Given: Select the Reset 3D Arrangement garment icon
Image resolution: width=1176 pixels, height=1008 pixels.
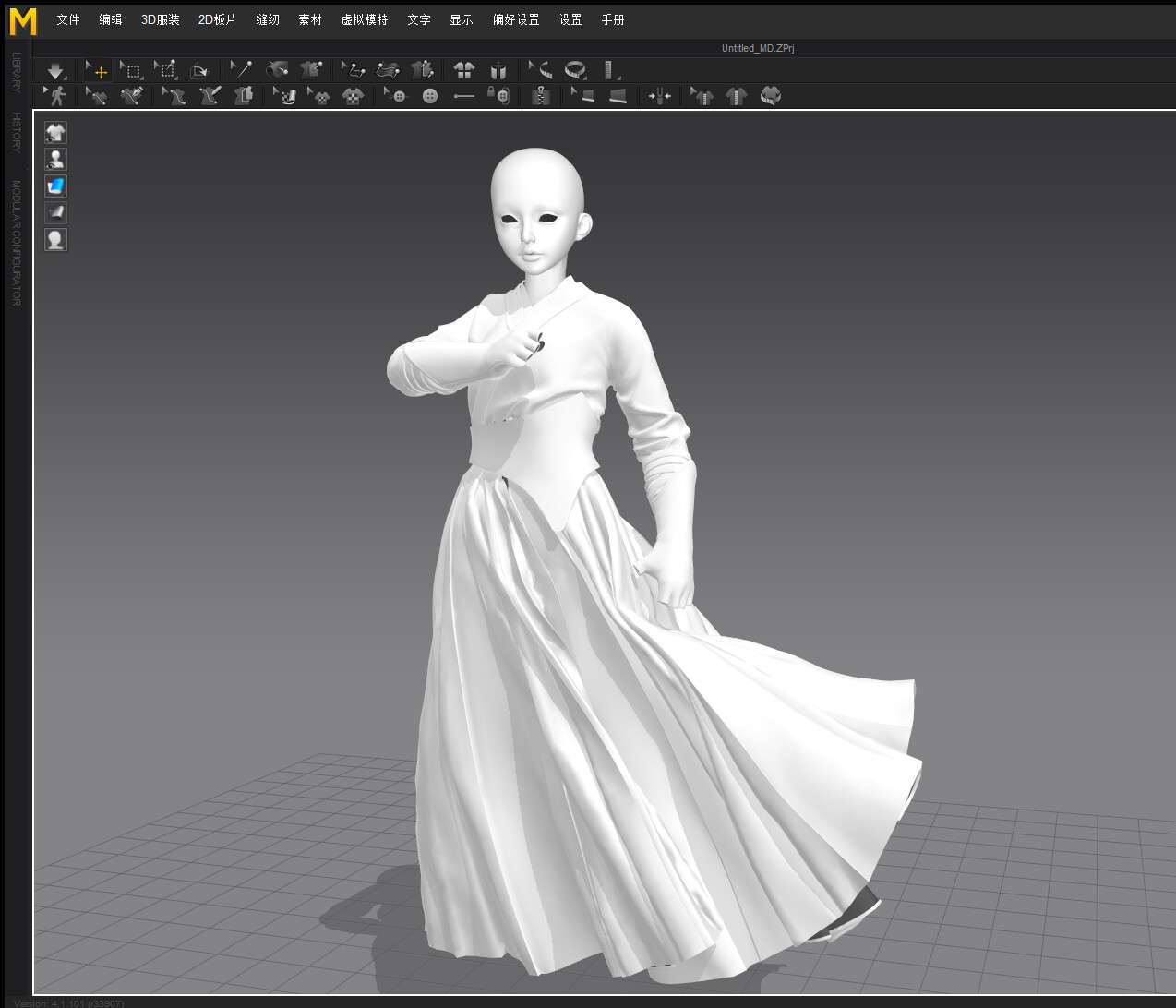Looking at the screenshot, I should pyautogui.click(x=463, y=70).
